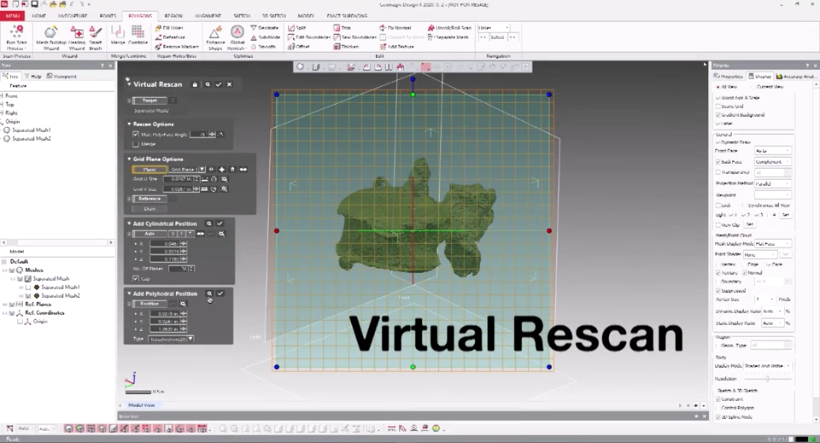Click the Position button in Polyhedral section
Viewport: 820px width, 443px height.
pyautogui.click(x=150, y=304)
